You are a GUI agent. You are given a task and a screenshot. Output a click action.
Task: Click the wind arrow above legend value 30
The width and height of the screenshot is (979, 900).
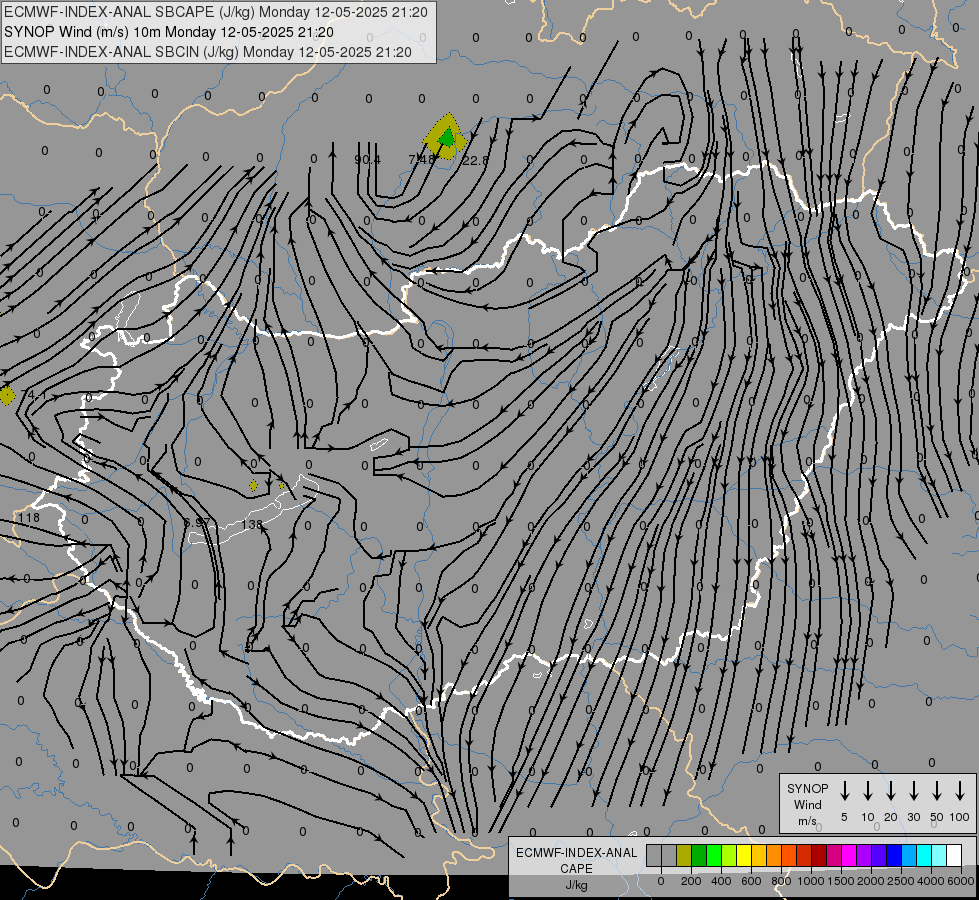914,791
